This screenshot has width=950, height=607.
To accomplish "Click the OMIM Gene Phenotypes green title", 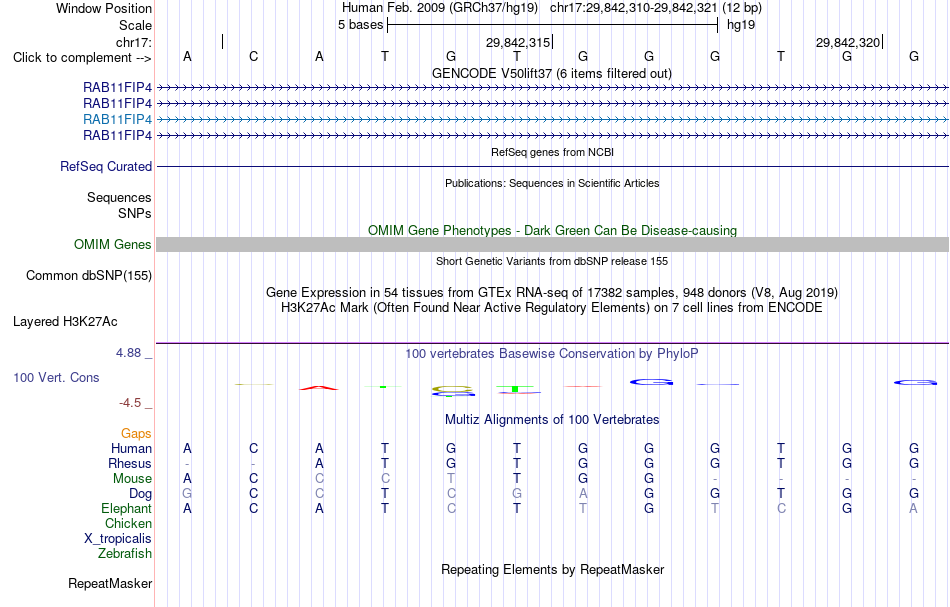I will tap(553, 230).
